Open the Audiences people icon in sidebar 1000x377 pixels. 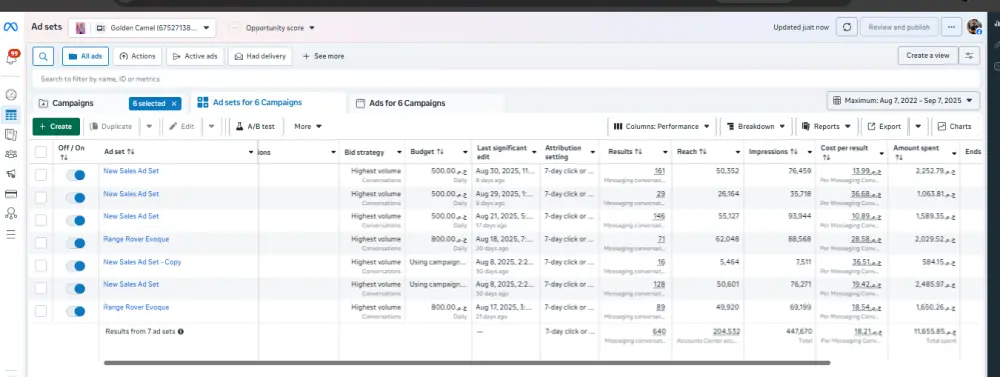11,154
